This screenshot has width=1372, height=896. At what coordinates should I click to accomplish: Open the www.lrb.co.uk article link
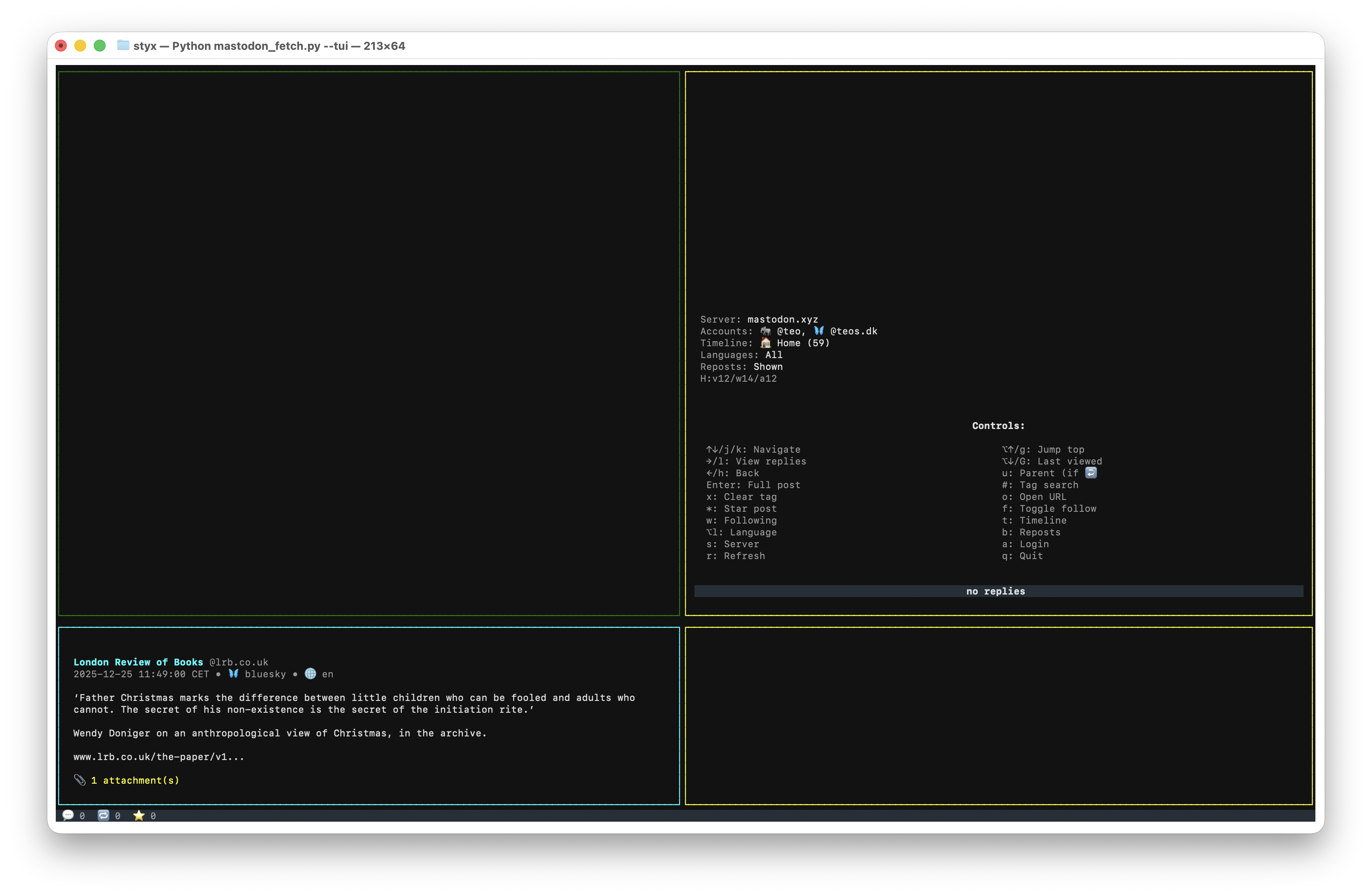(x=158, y=757)
